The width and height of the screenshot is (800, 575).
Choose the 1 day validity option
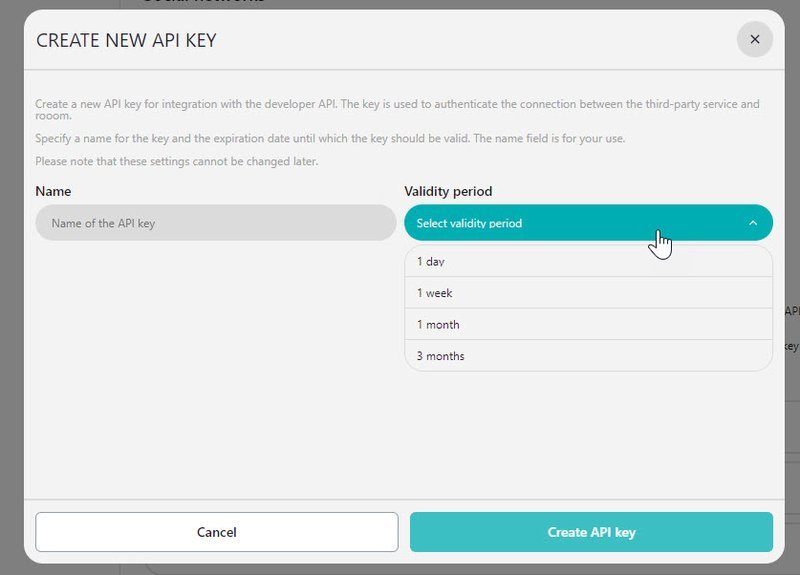[x=588, y=261]
